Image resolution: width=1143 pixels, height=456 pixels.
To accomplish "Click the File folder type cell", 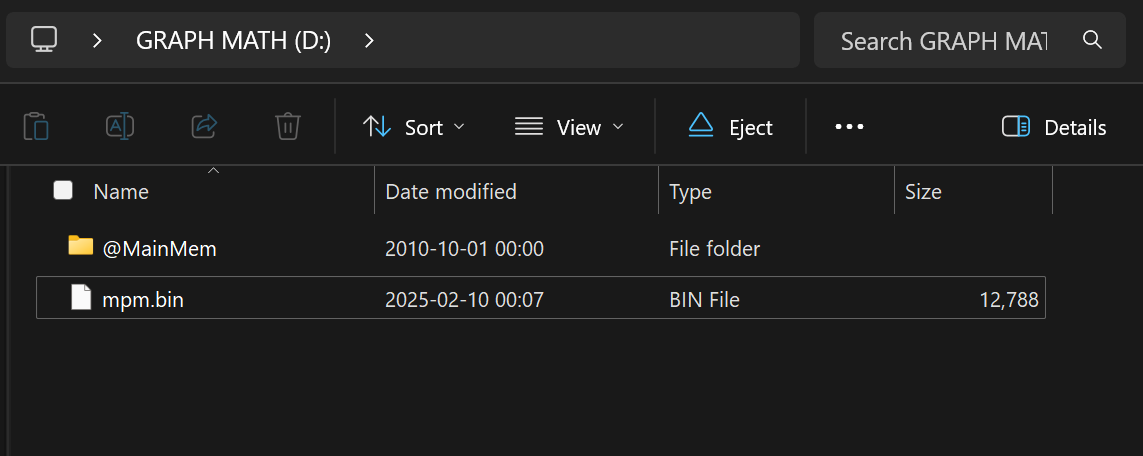I will pos(714,249).
